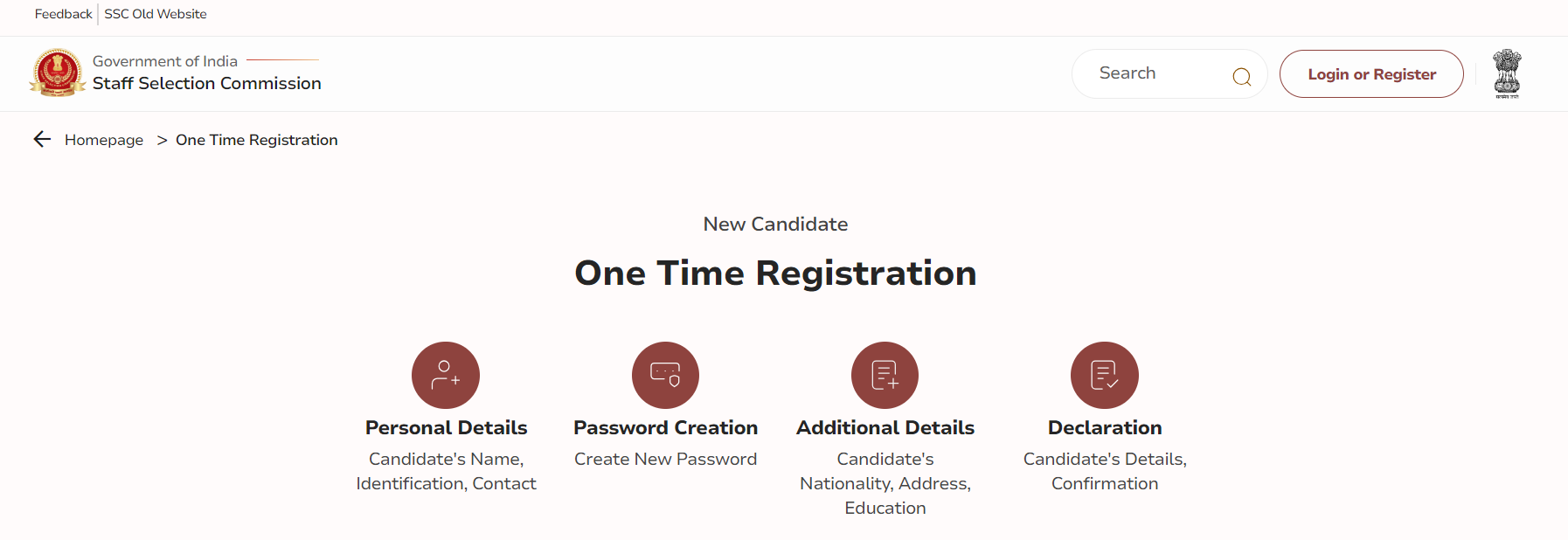Image resolution: width=1568 pixels, height=540 pixels.
Task: Click the back arrow icon
Action: pyautogui.click(x=42, y=139)
